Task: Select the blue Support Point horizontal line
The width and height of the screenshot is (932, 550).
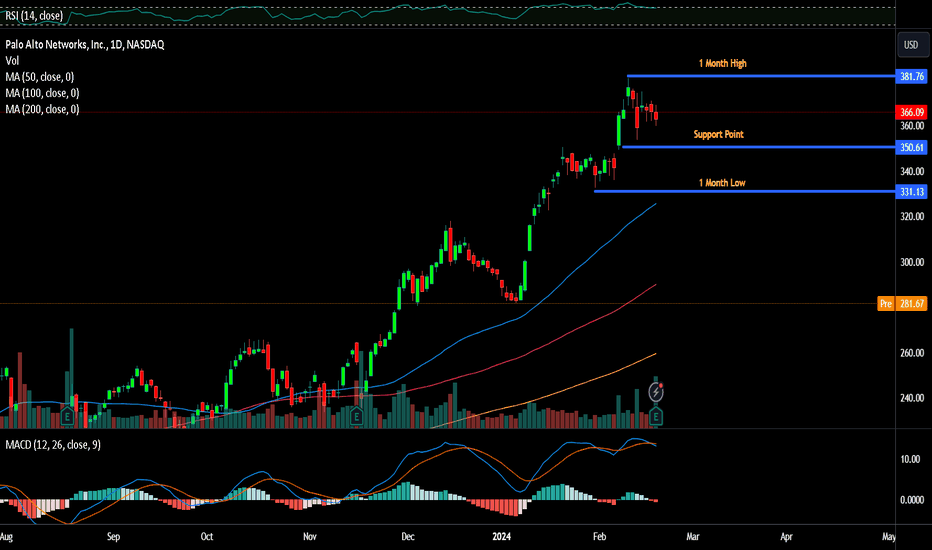Action: click(x=758, y=147)
